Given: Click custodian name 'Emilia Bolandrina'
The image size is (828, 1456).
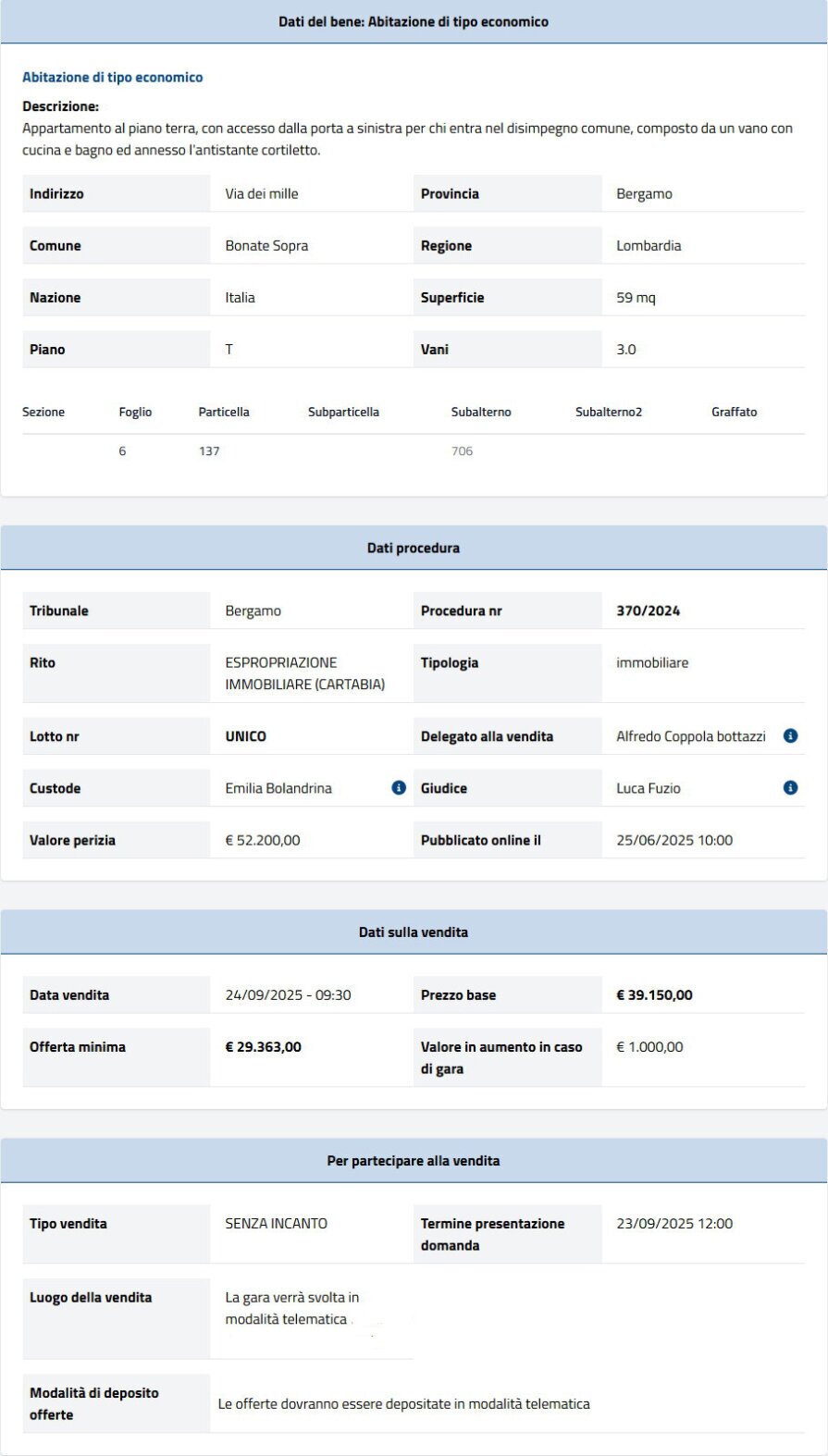Looking at the screenshot, I should [x=278, y=789].
